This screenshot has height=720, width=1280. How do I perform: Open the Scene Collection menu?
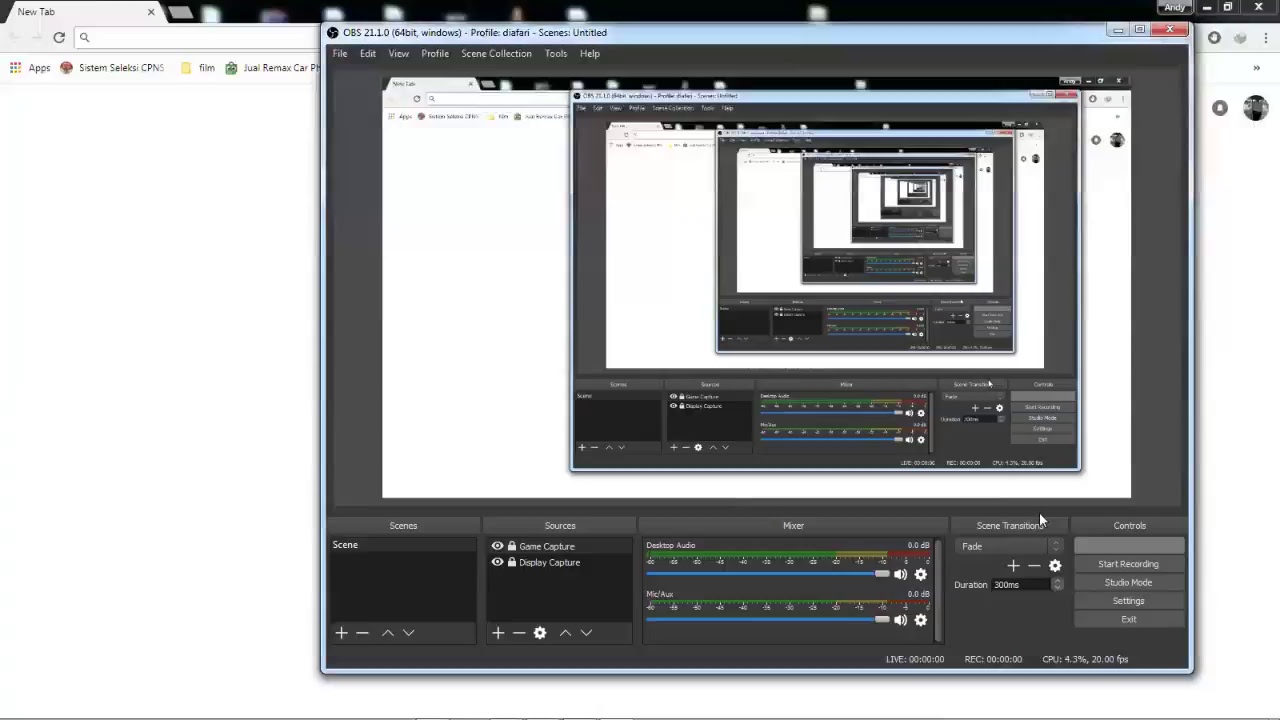coord(496,54)
